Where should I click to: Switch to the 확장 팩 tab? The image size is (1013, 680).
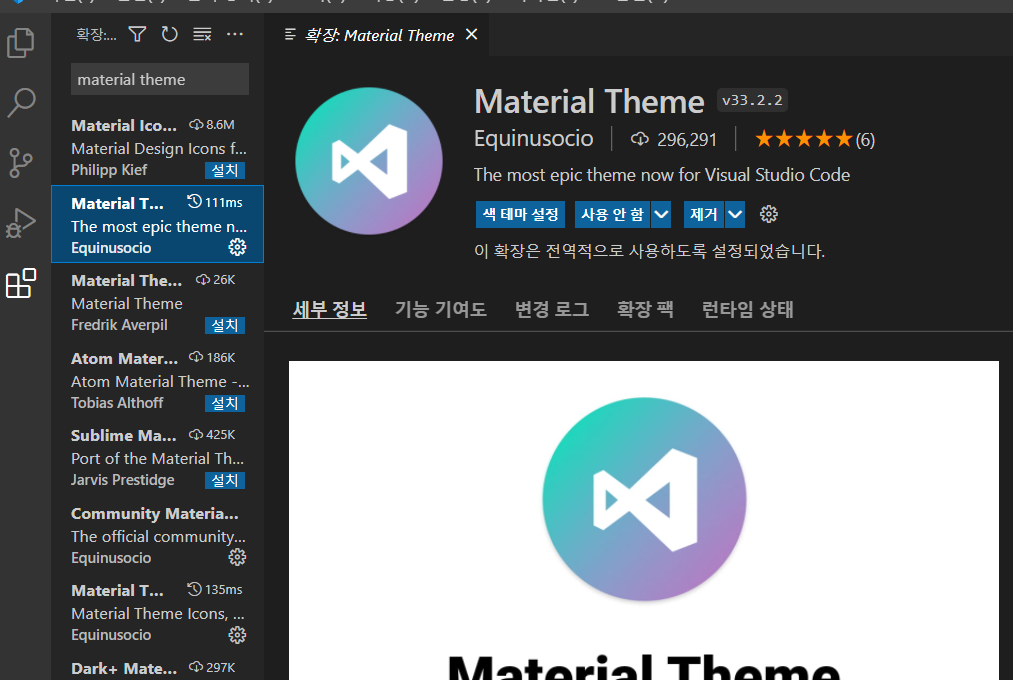645,309
